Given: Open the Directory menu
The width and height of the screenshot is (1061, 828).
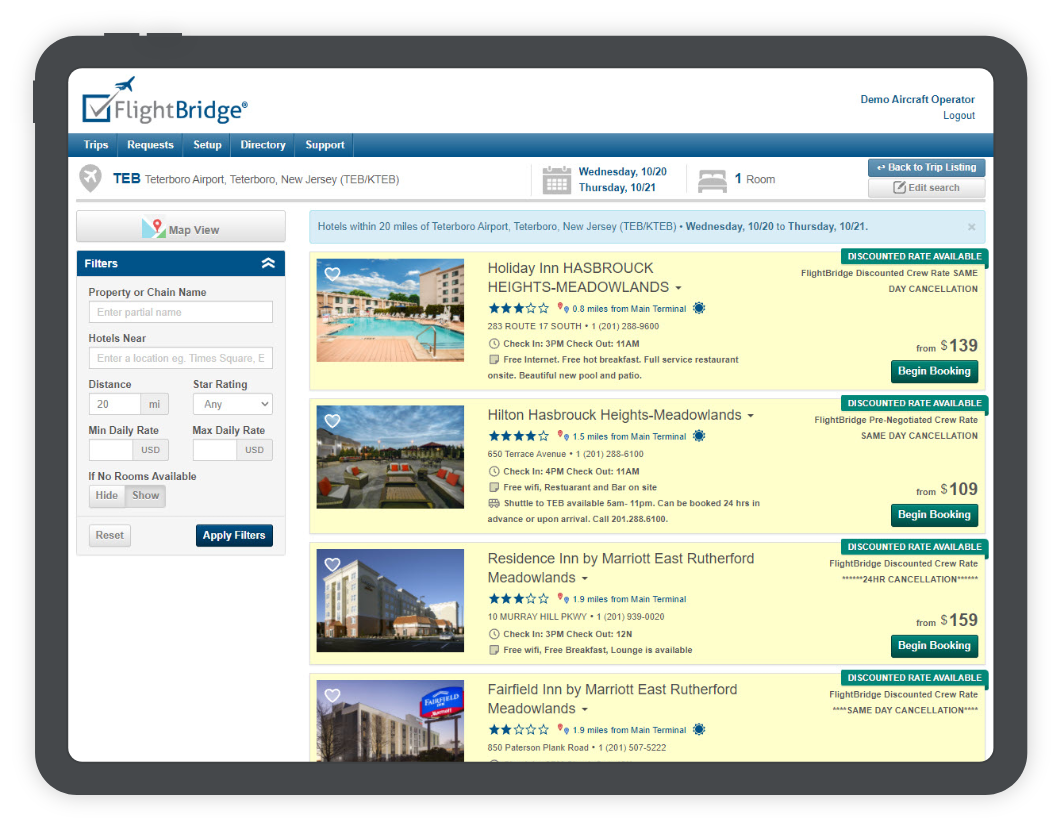Looking at the screenshot, I should pyautogui.click(x=263, y=145).
